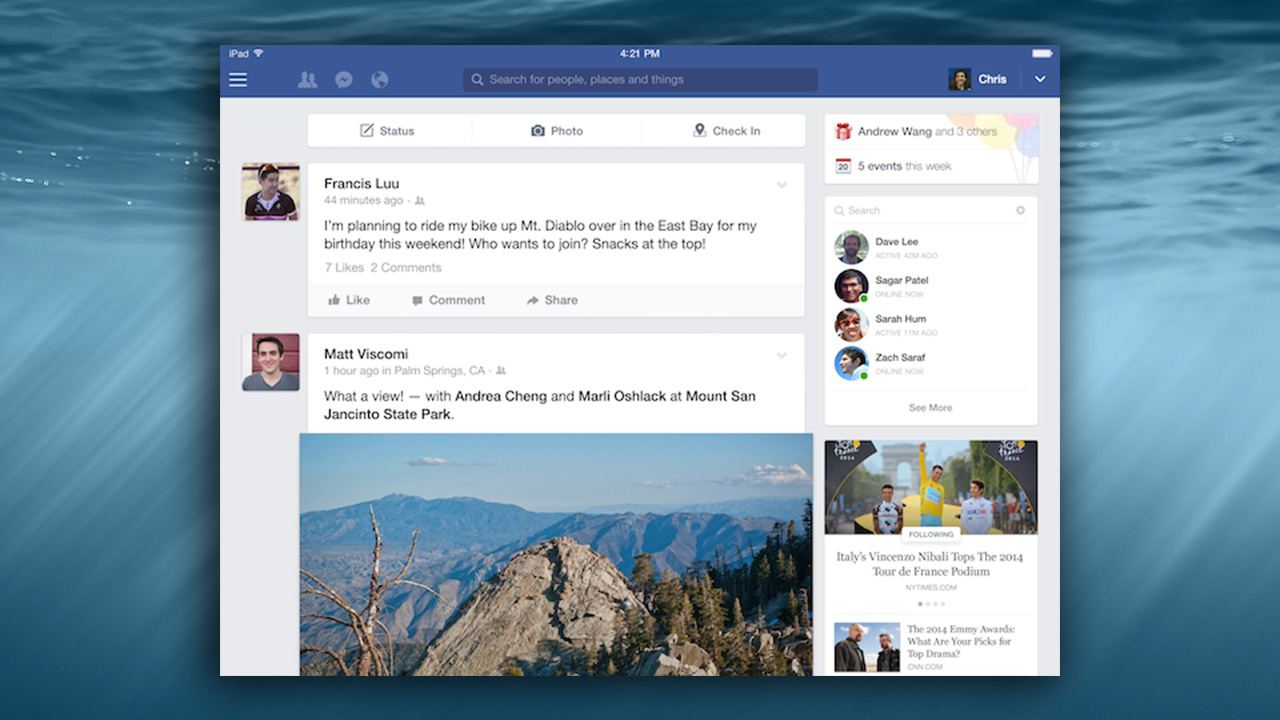The image size is (1280, 720).
Task: Comment on Francis Luu's post
Action: click(x=448, y=300)
